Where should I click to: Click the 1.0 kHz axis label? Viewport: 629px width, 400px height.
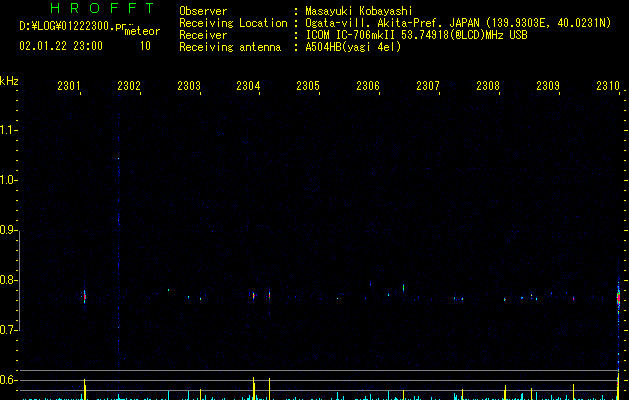(8, 180)
